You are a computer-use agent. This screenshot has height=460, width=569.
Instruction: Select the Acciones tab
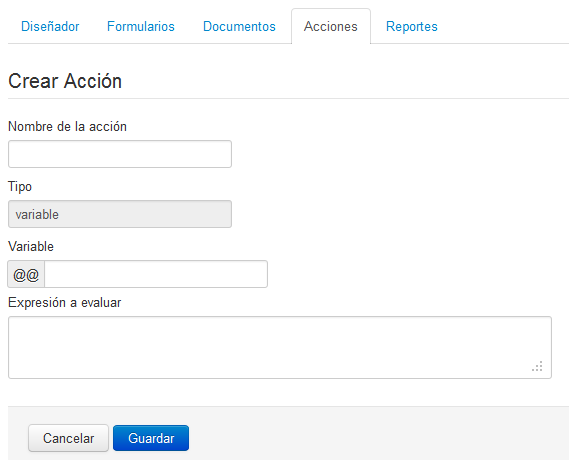[331, 26]
